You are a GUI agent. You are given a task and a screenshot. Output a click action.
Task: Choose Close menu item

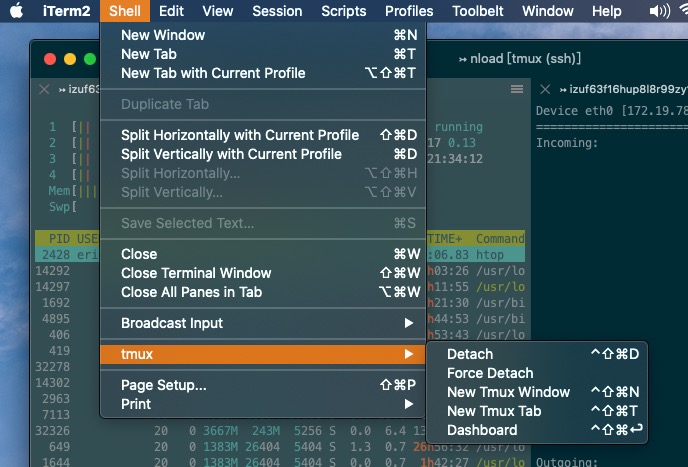pos(263,254)
